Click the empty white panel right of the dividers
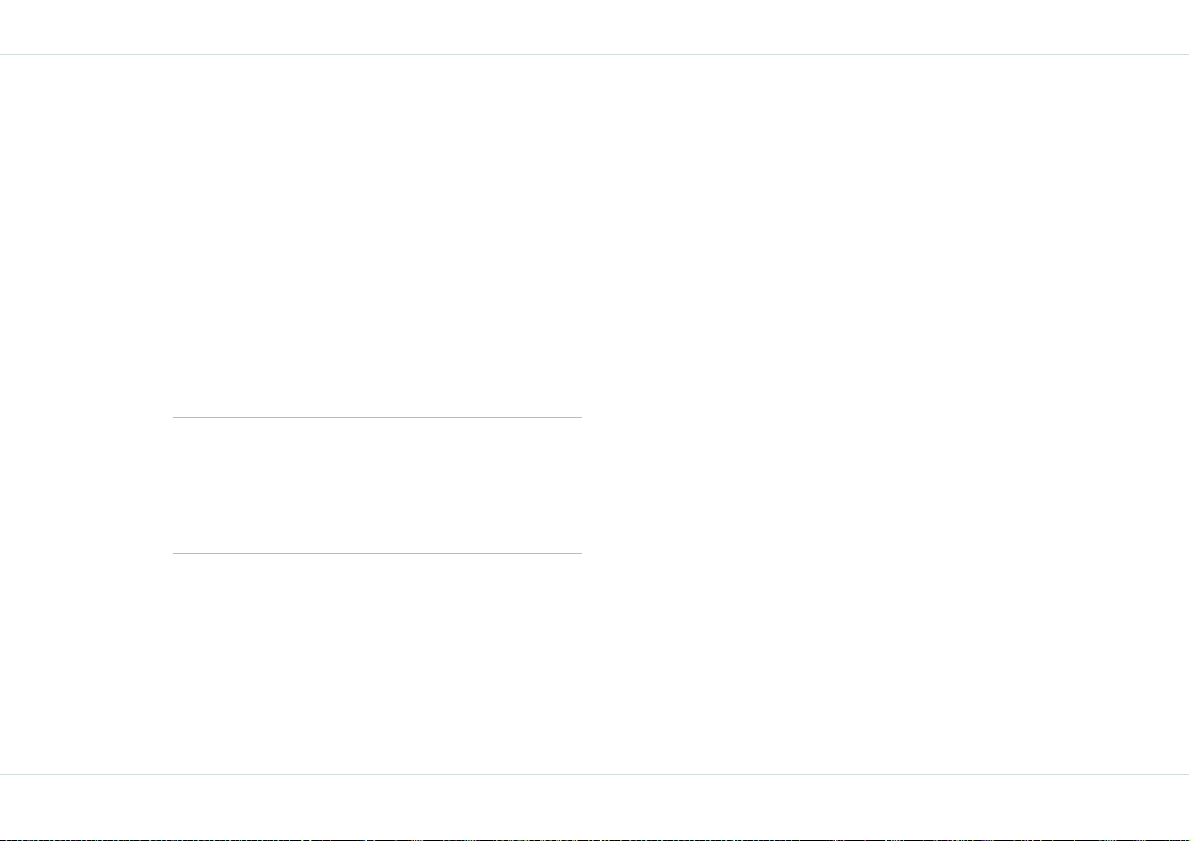Image resolution: width=1191 pixels, height=841 pixels. [x=886, y=414]
